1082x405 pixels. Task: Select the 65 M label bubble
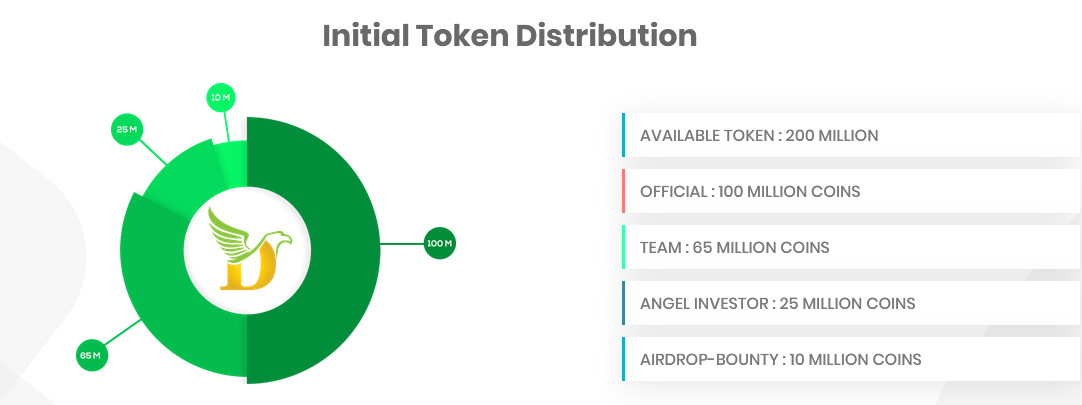point(92,355)
